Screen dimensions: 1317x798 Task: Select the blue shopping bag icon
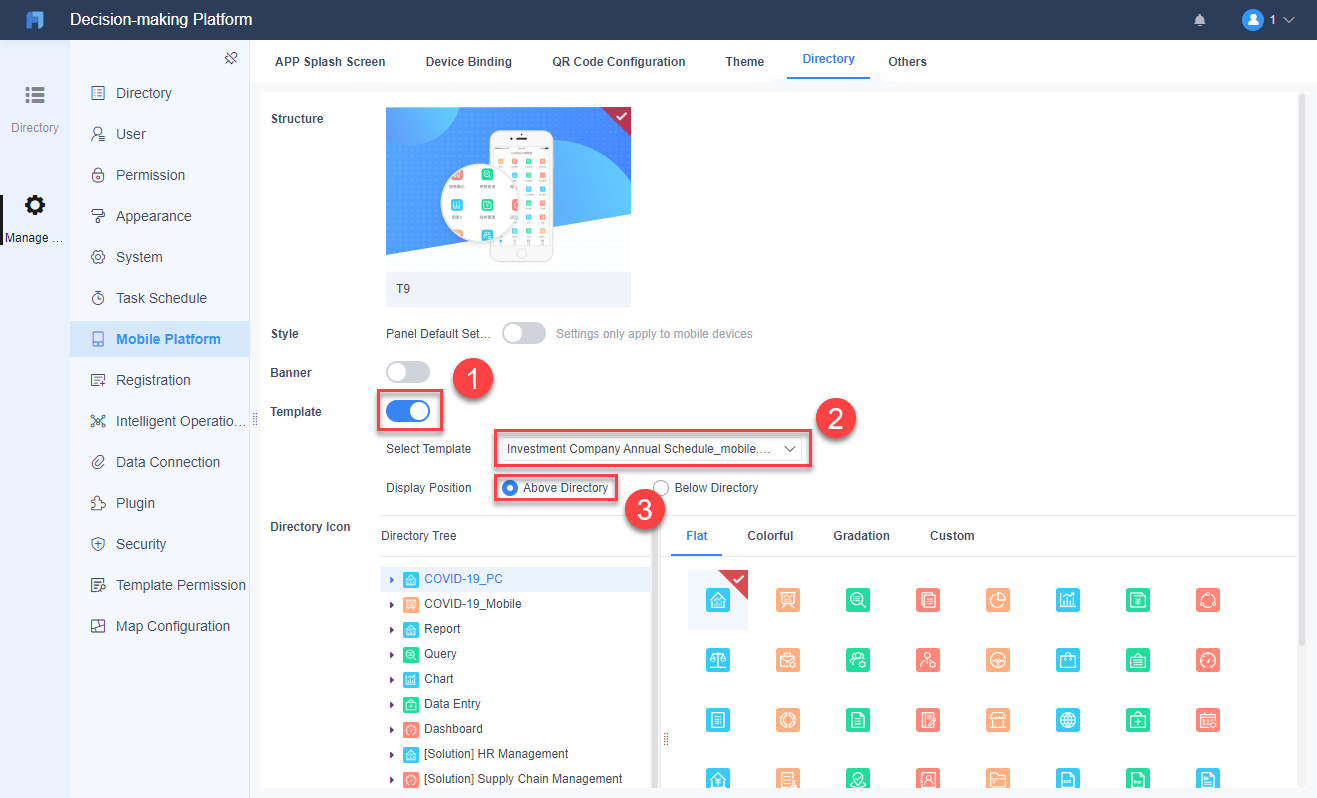coord(1068,660)
